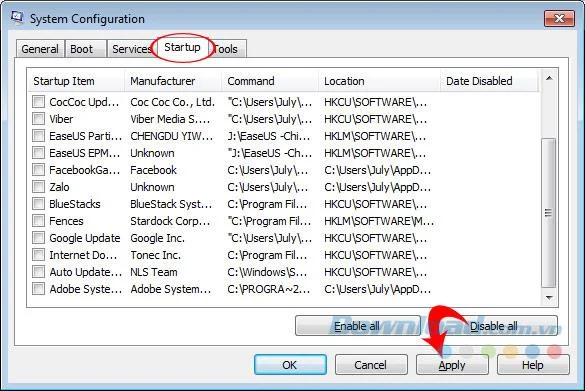Toggle the FacebookGa... startup checkbox
The height and width of the screenshot is (391, 585).
click(38, 170)
